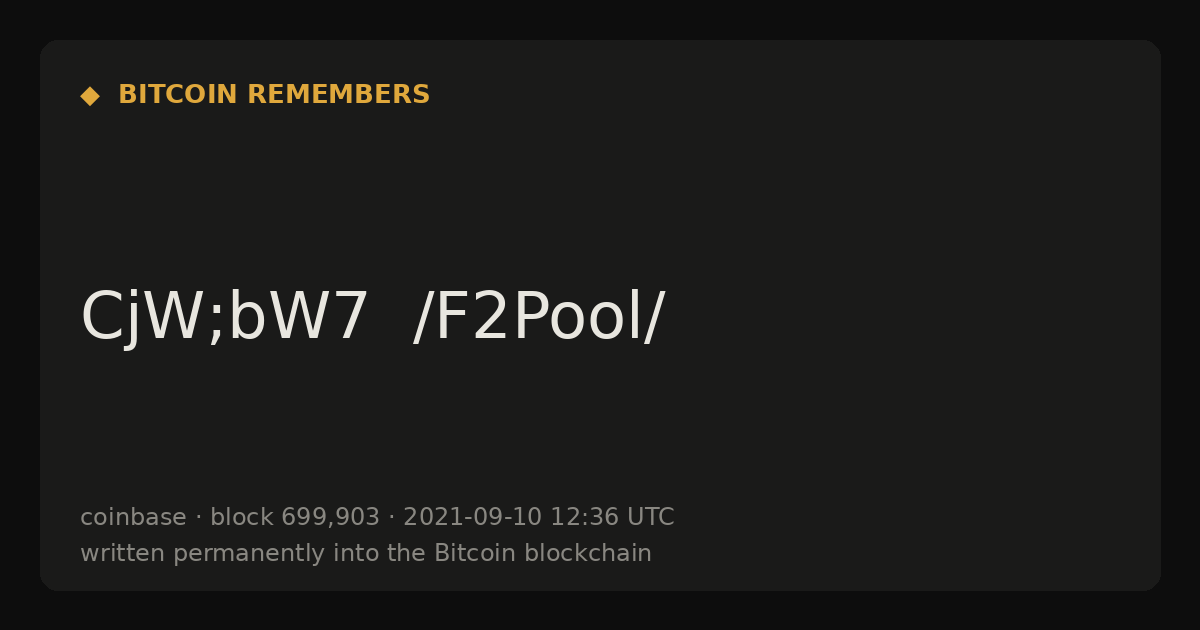Screen dimensions: 1200x630
Task: Click the word BITCOIN in header
Action: 179,95
